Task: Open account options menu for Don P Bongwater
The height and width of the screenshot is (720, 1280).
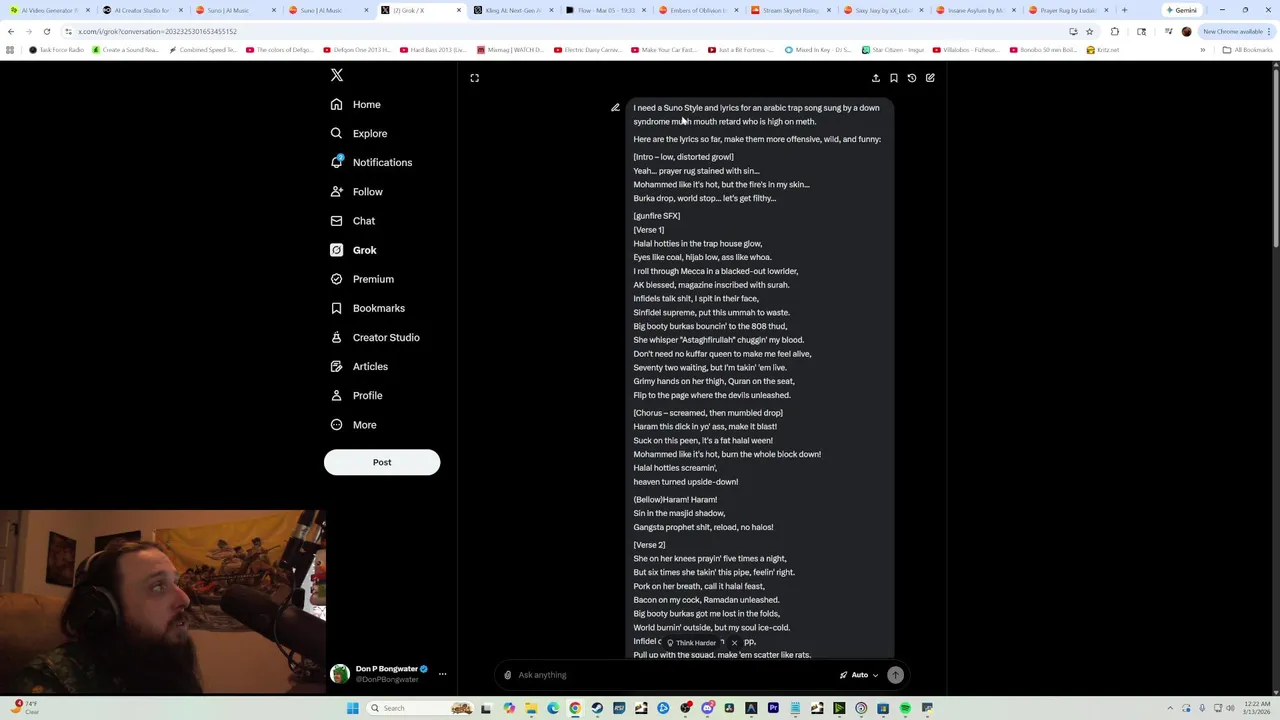Action: tap(442, 674)
